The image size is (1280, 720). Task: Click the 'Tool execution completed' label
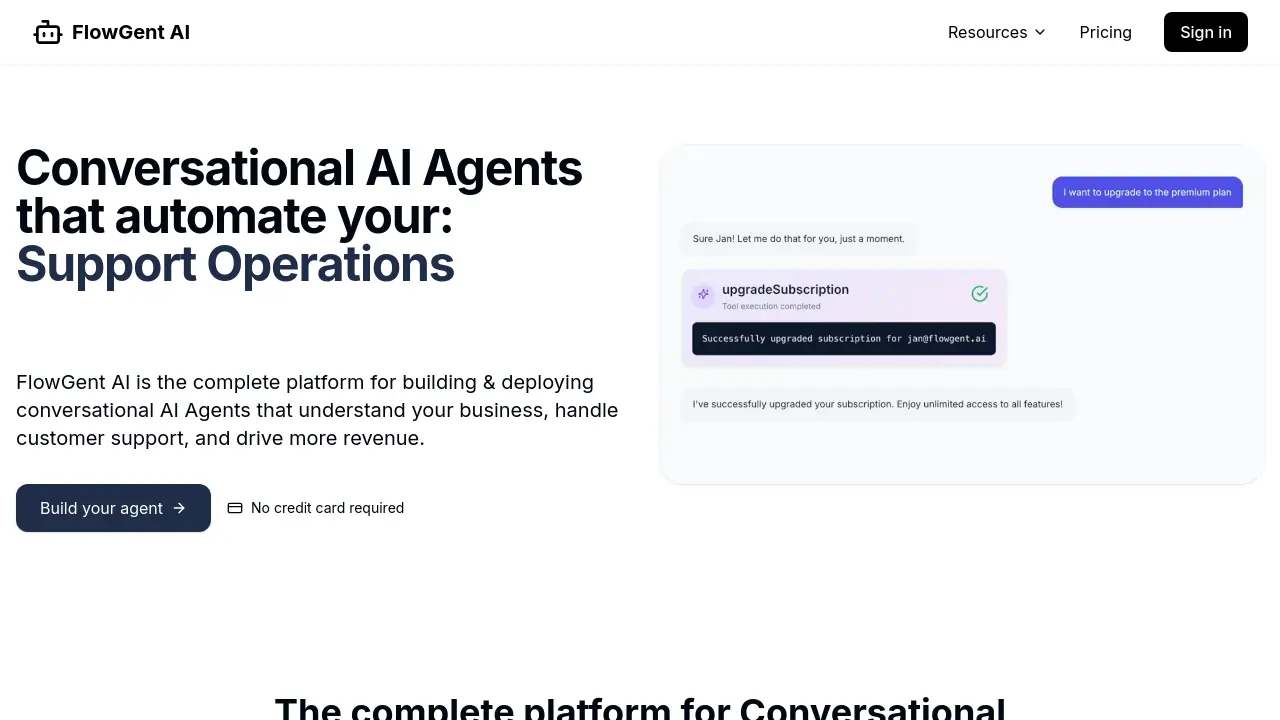point(771,306)
